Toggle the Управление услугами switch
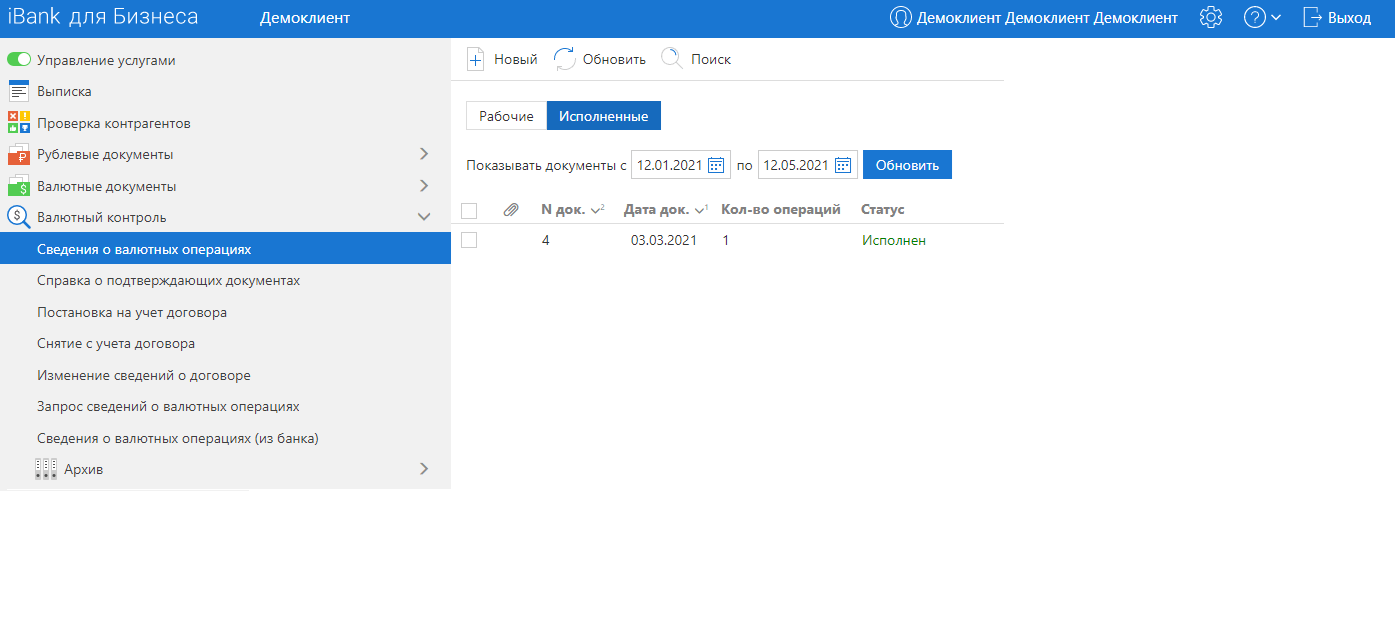This screenshot has width=1395, height=635. [x=19, y=60]
